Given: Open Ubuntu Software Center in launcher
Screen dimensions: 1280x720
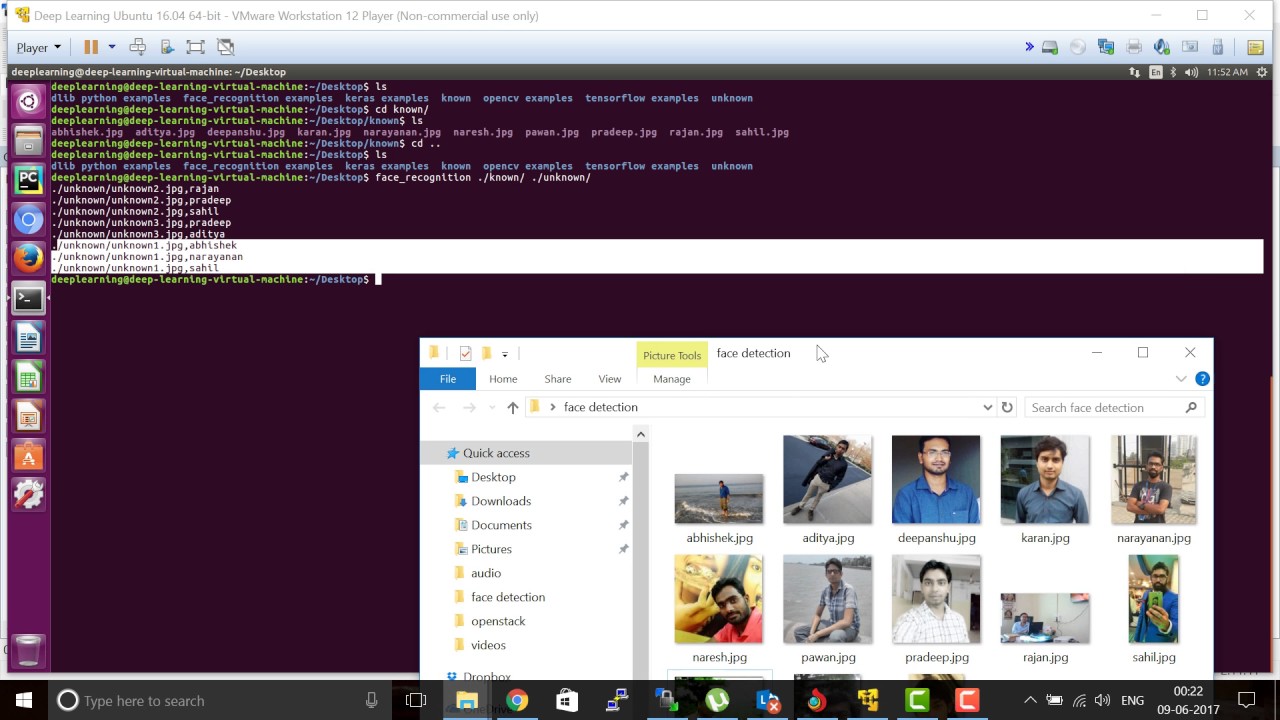Looking at the screenshot, I should (x=28, y=456).
